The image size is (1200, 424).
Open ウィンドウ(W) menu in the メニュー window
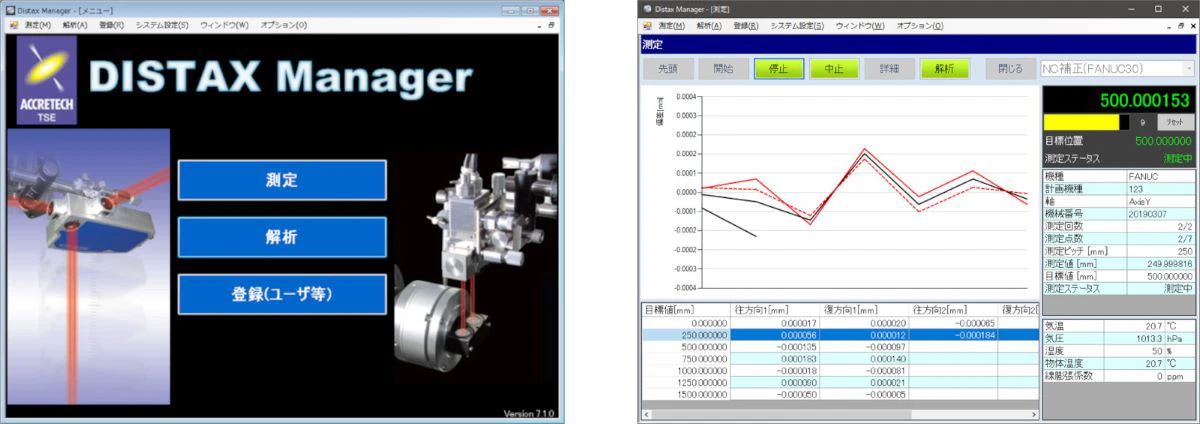[224, 24]
